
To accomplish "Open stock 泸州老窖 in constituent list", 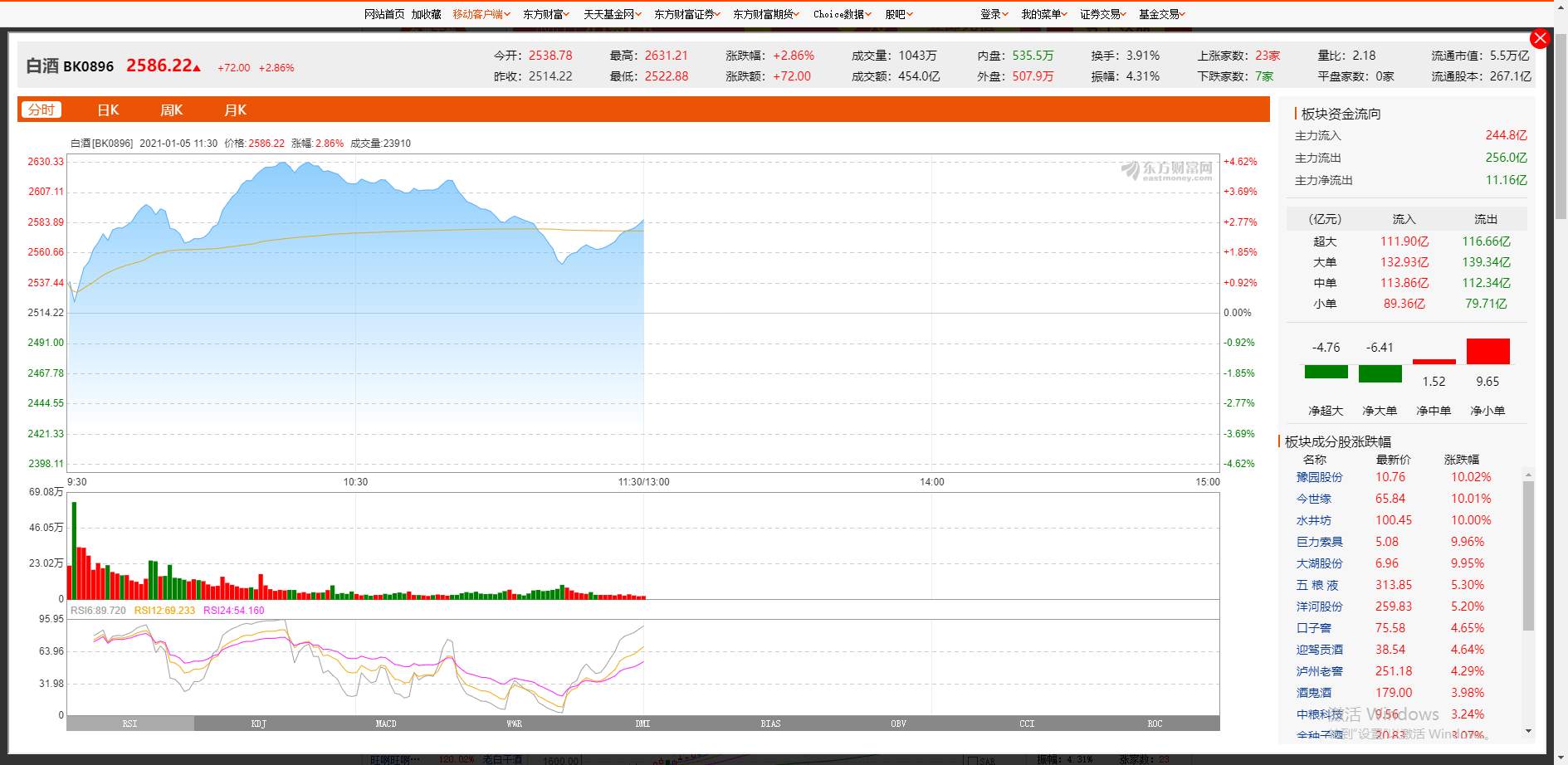I will click(1319, 671).
